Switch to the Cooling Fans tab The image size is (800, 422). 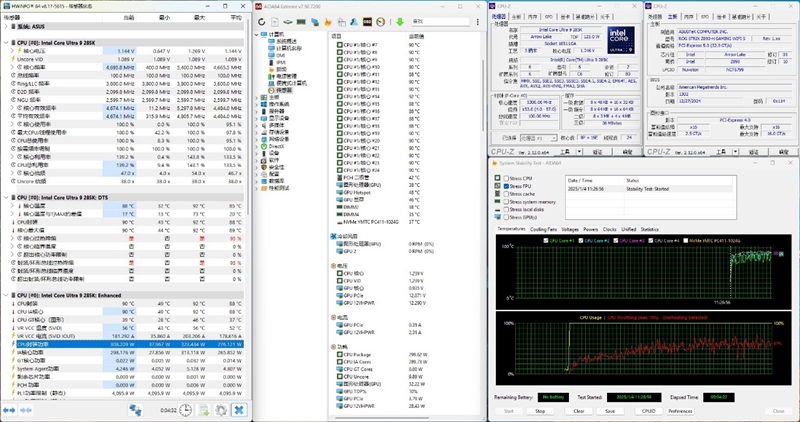[x=543, y=230]
